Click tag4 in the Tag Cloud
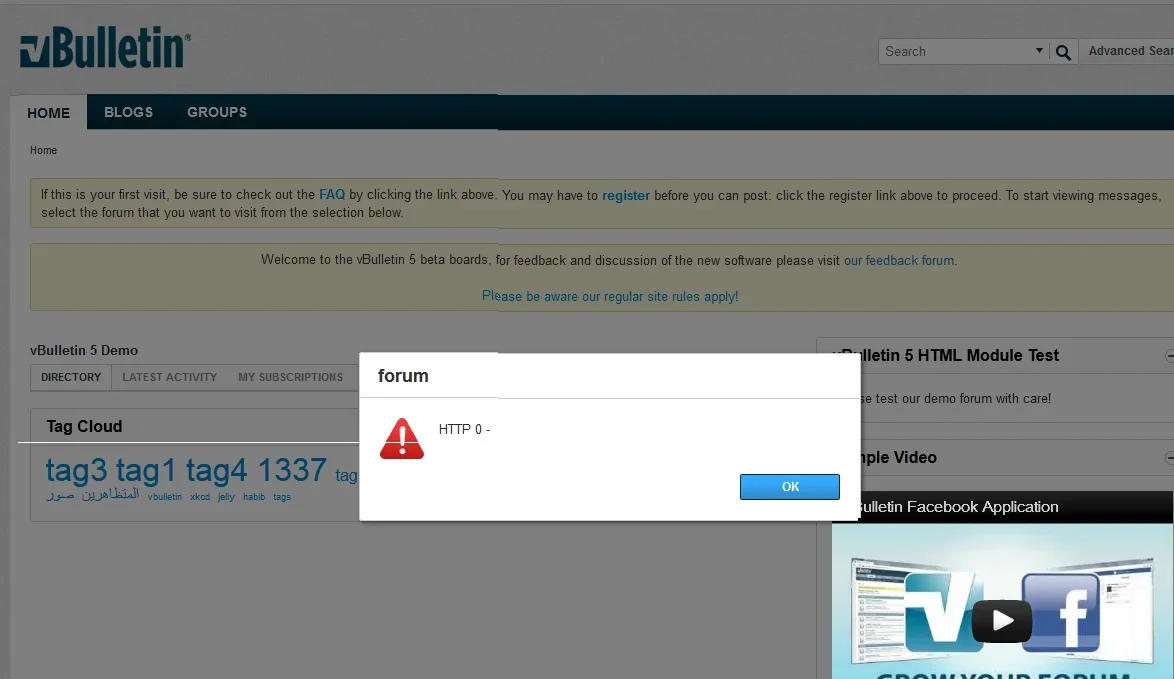Image resolution: width=1174 pixels, height=679 pixels. point(216,471)
